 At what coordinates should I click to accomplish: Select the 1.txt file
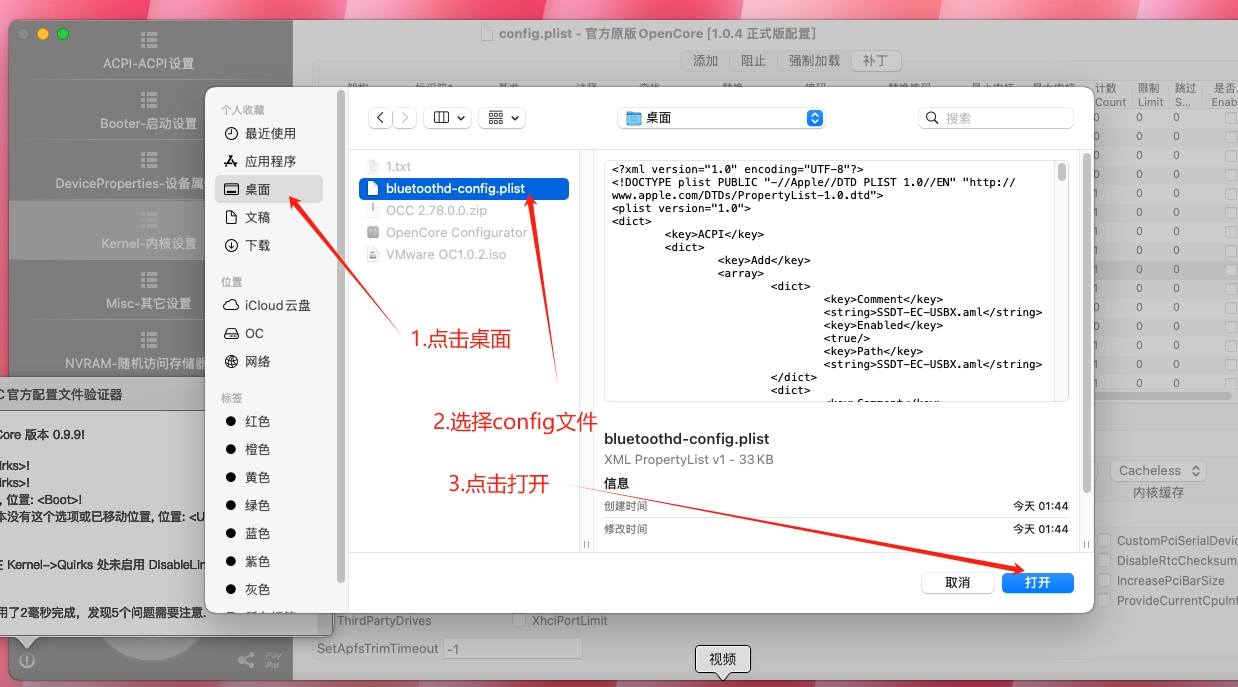pyautogui.click(x=464, y=166)
